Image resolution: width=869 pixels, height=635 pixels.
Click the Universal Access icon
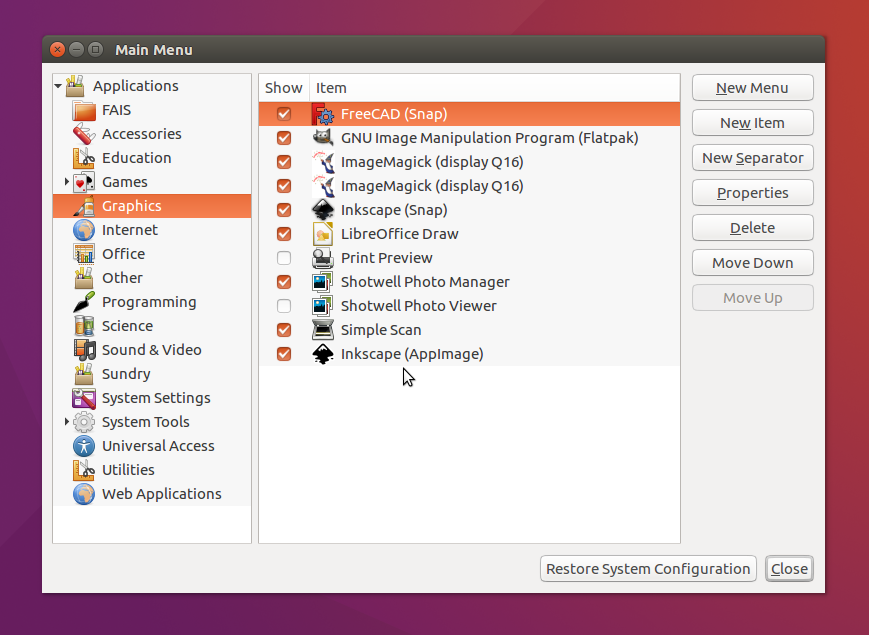84,446
